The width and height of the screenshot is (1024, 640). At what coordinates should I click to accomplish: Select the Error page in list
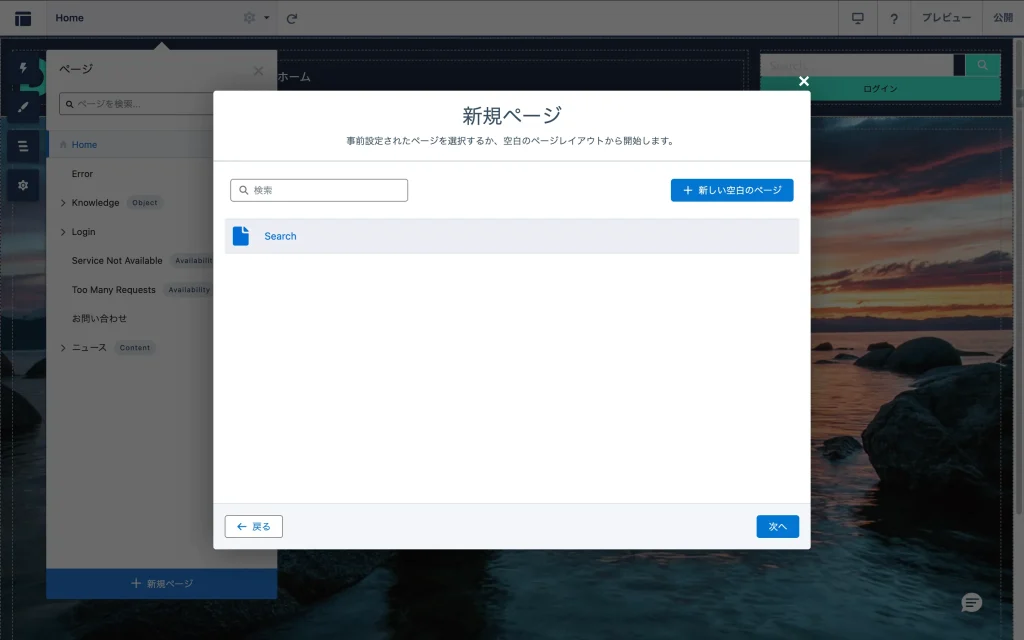tap(82, 174)
